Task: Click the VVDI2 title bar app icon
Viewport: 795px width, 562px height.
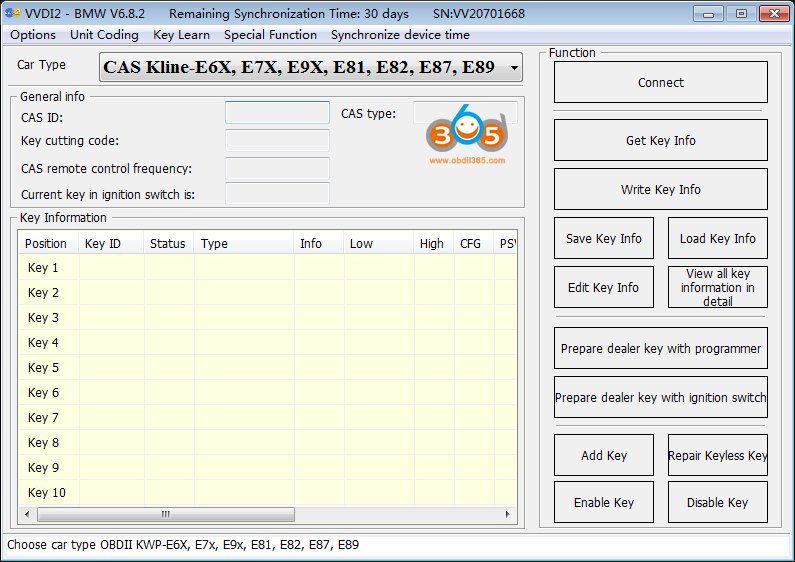Action: tap(12, 13)
